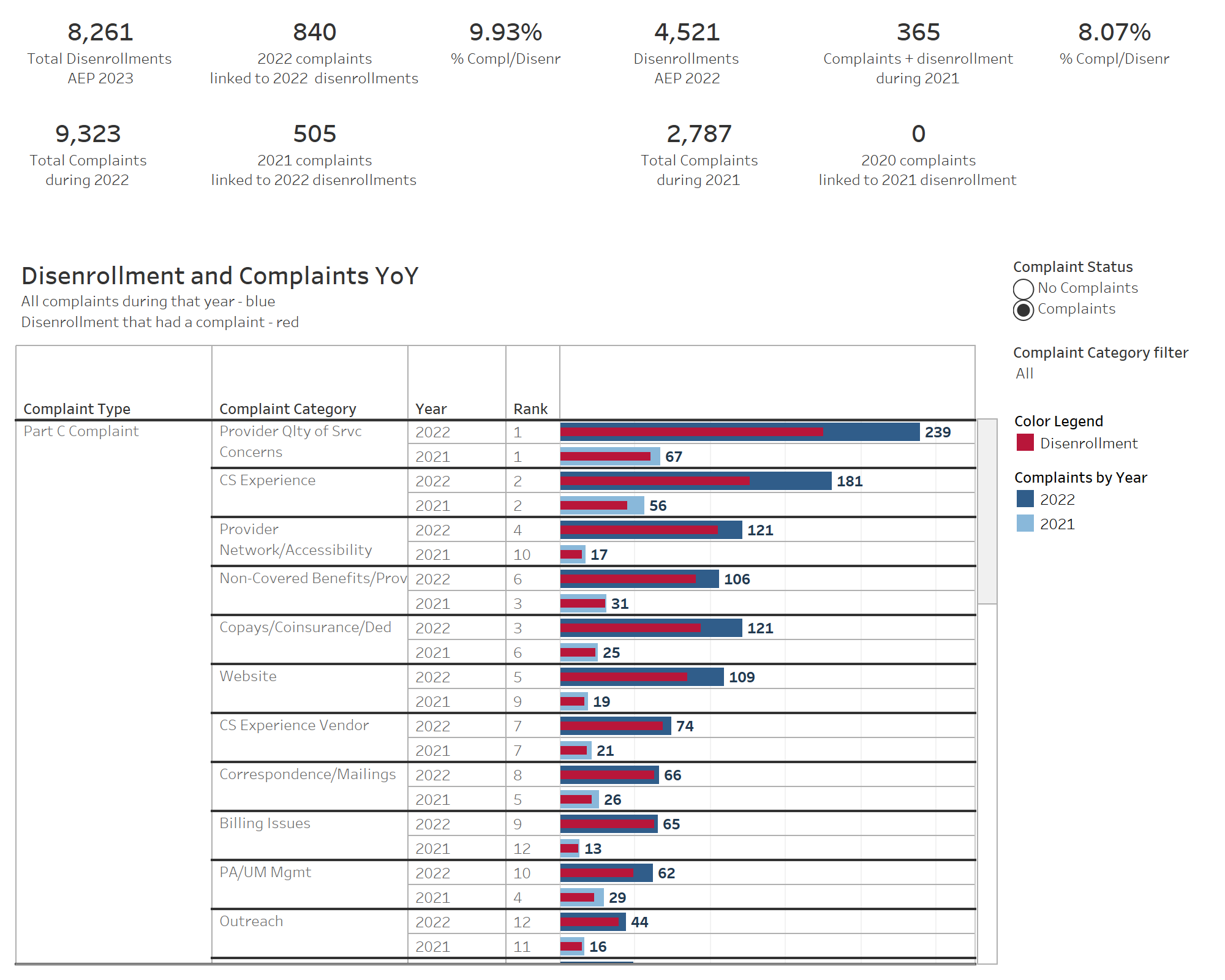The width and height of the screenshot is (1225, 980).
Task: Click the Rank column header
Action: click(530, 409)
